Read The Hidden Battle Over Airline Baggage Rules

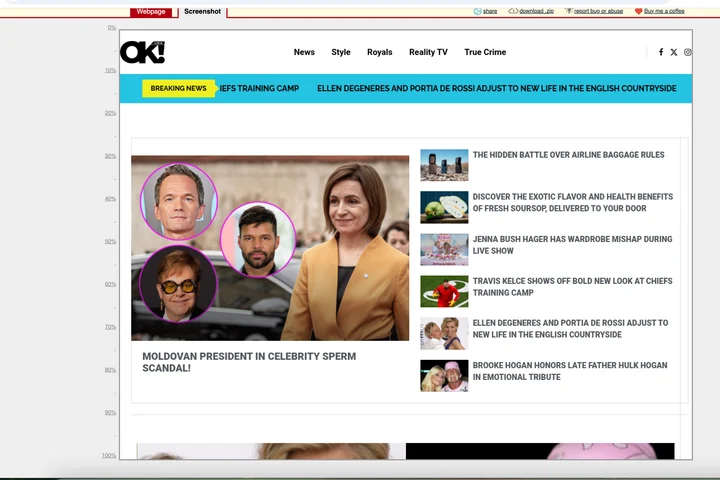pyautogui.click(x=568, y=155)
